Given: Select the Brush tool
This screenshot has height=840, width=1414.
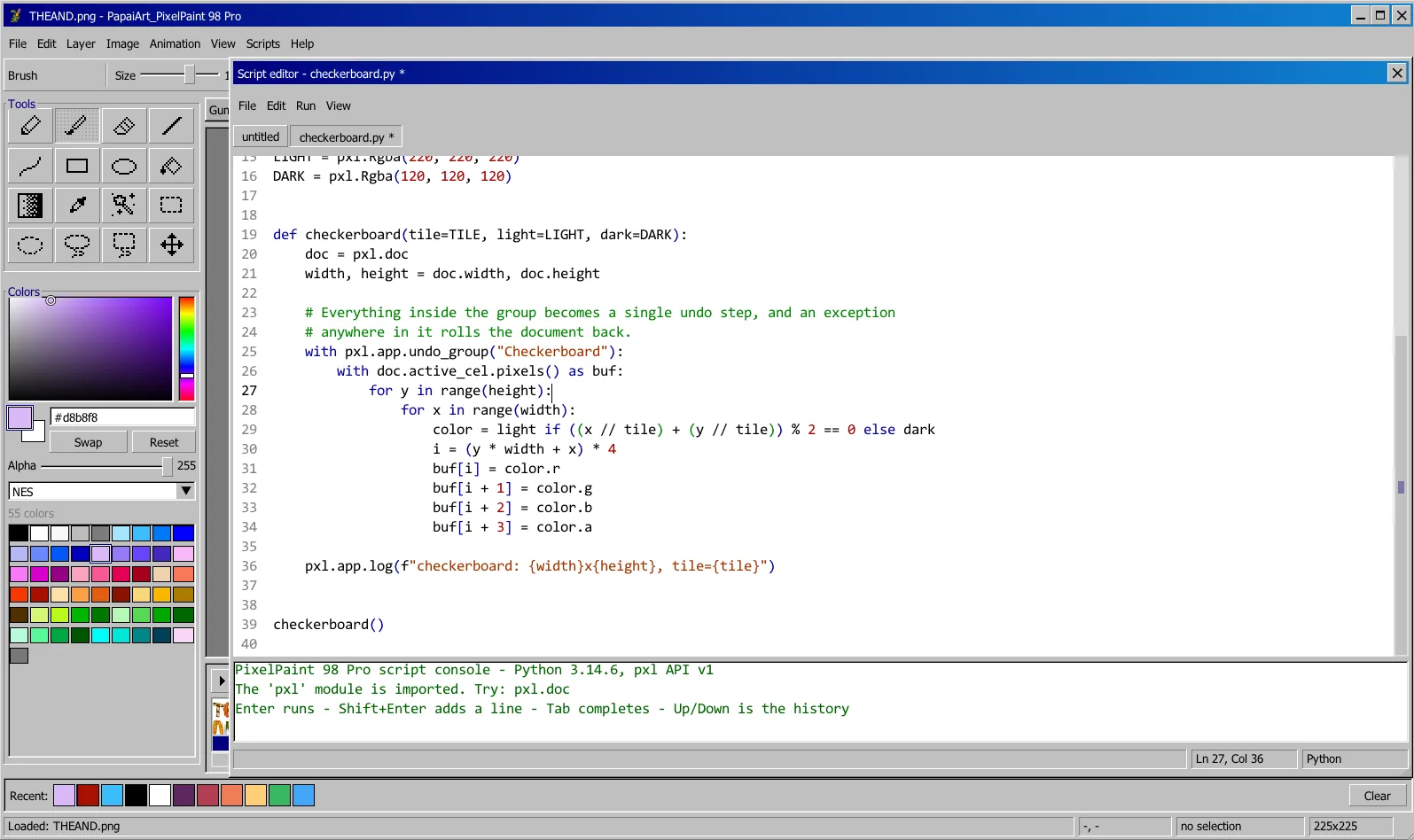Looking at the screenshot, I should (x=77, y=126).
